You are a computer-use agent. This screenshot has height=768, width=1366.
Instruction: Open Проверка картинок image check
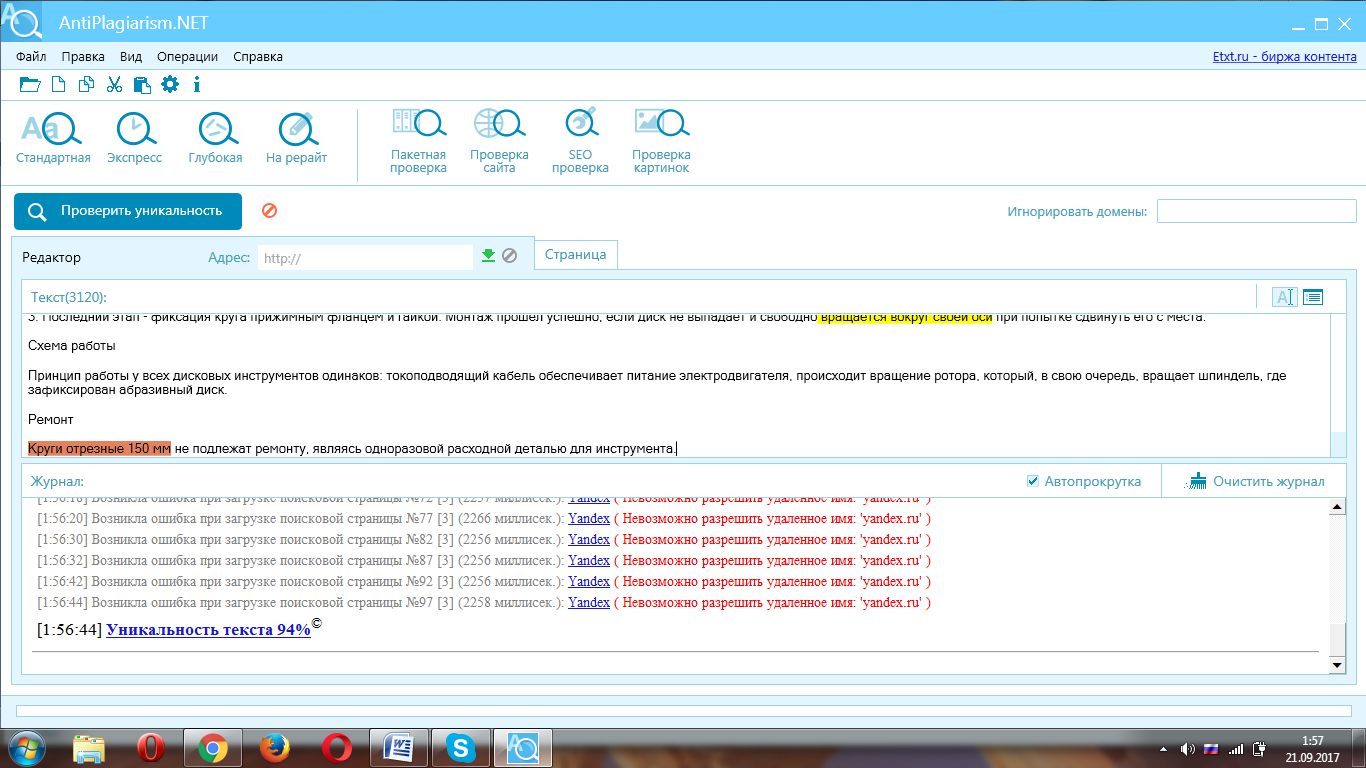(x=661, y=140)
